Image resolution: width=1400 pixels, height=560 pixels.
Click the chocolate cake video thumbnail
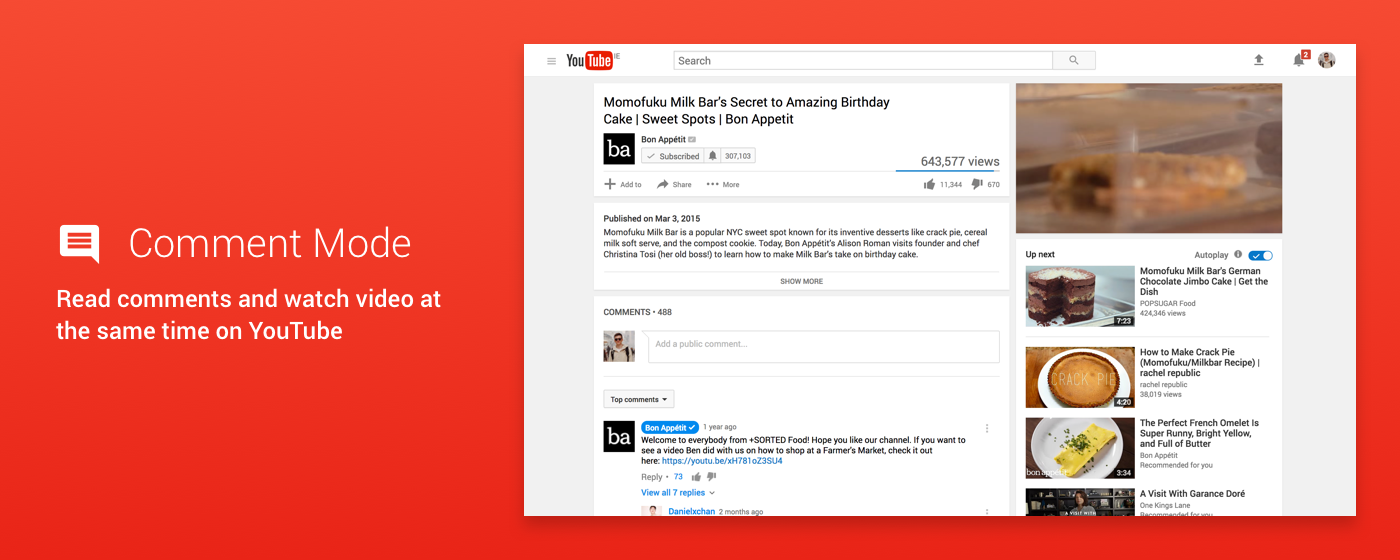1080,296
